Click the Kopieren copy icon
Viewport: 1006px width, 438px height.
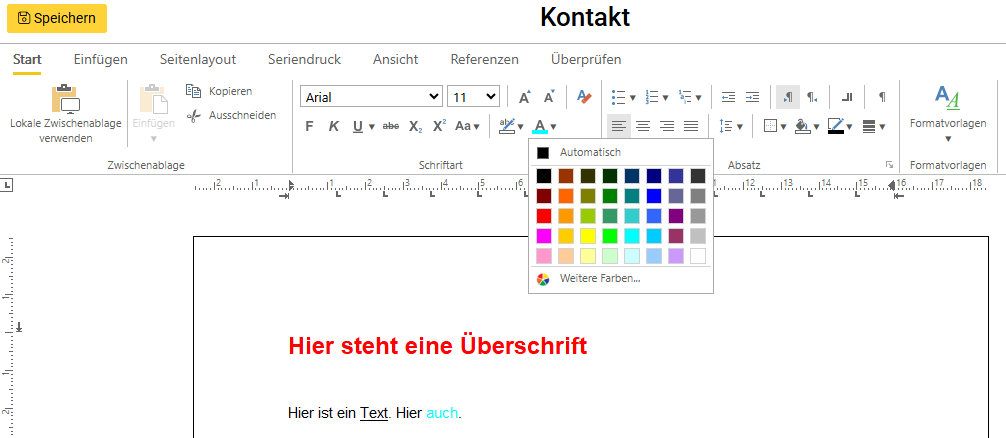194,91
